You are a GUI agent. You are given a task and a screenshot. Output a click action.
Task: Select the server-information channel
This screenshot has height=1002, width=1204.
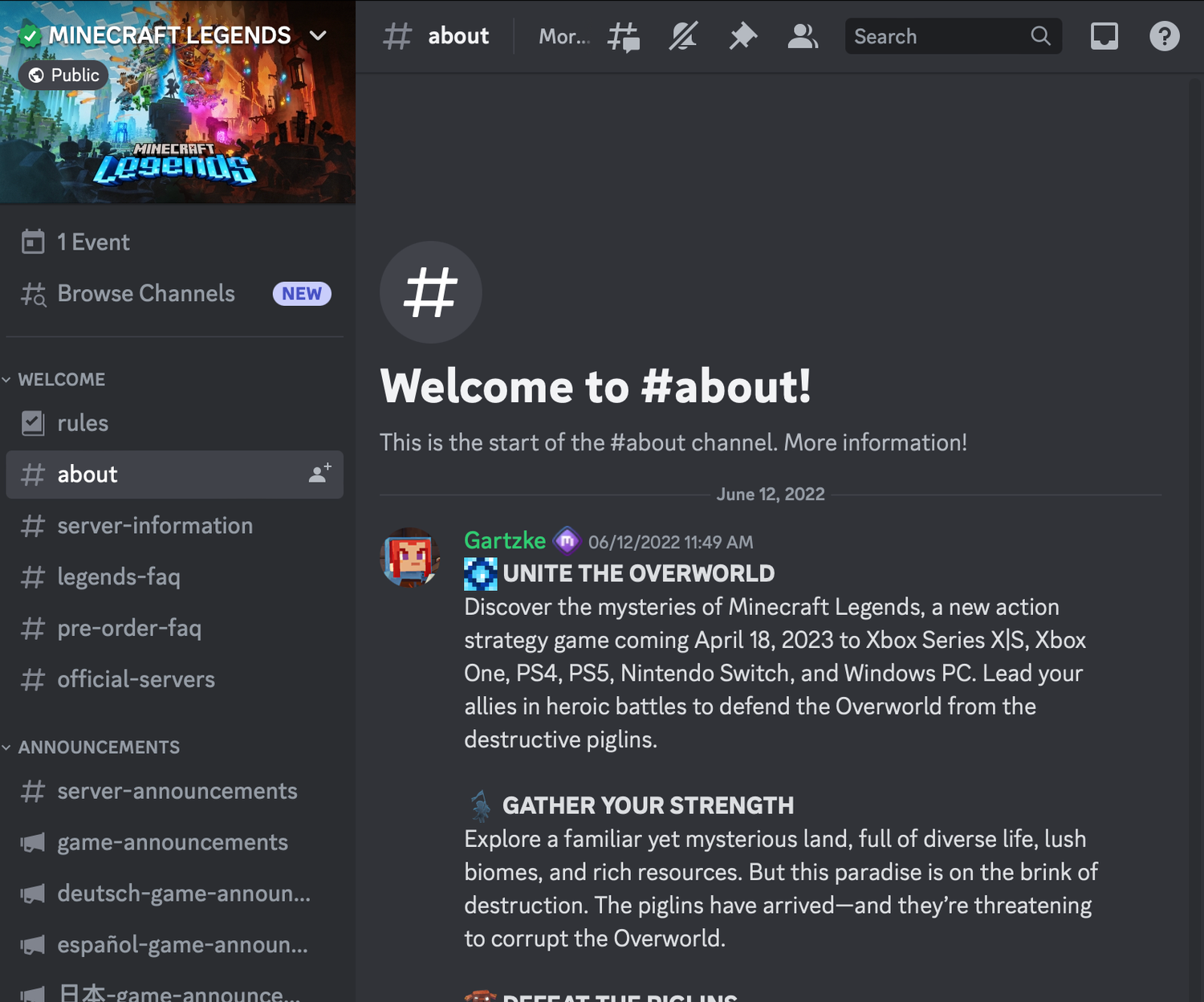click(155, 526)
